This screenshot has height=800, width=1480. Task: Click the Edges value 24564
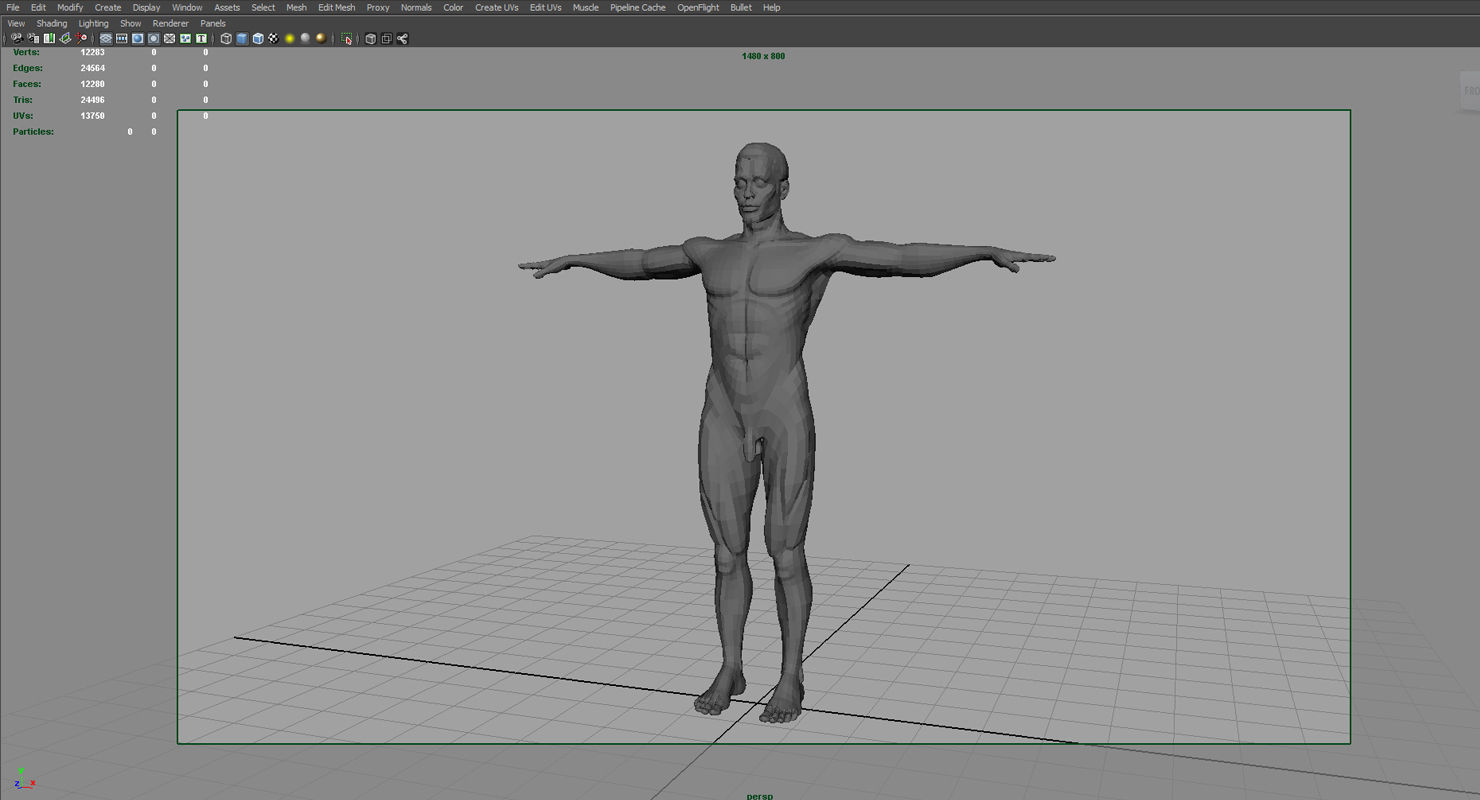click(x=92, y=68)
